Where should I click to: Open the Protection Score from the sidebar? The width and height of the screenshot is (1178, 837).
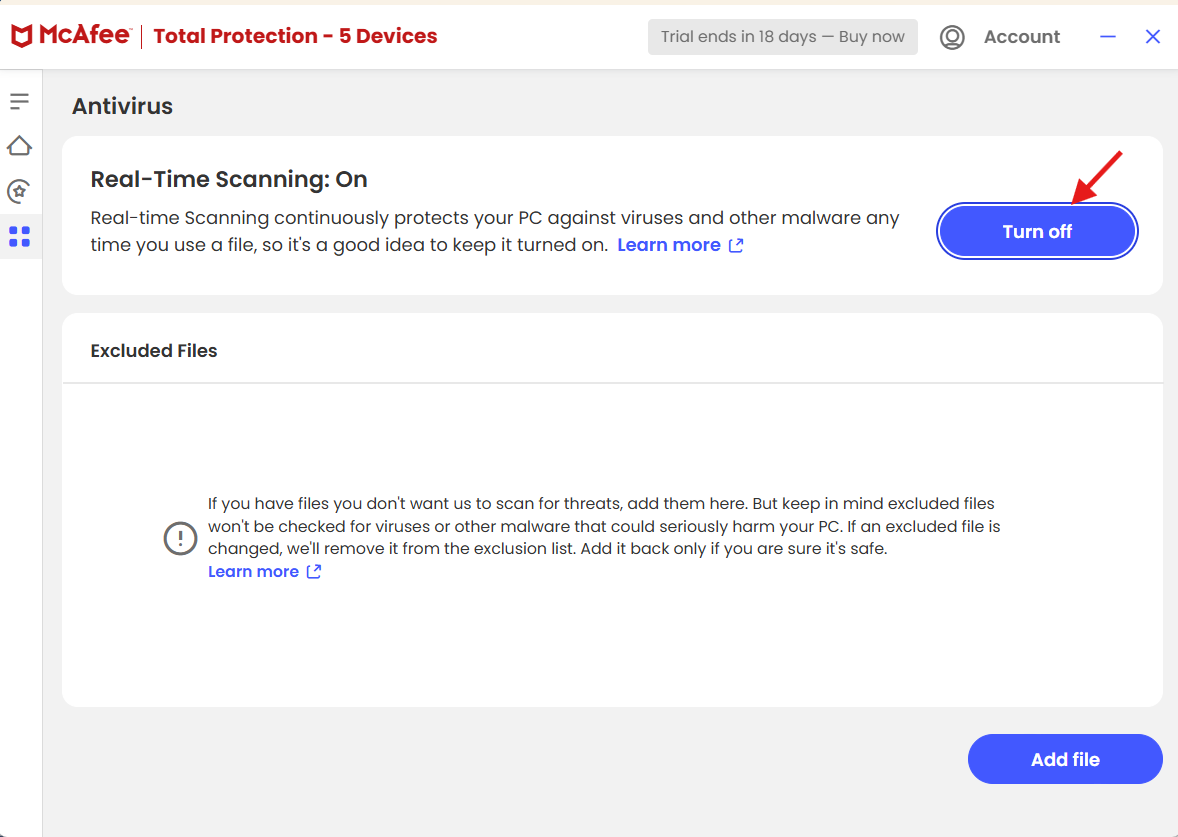coord(20,191)
